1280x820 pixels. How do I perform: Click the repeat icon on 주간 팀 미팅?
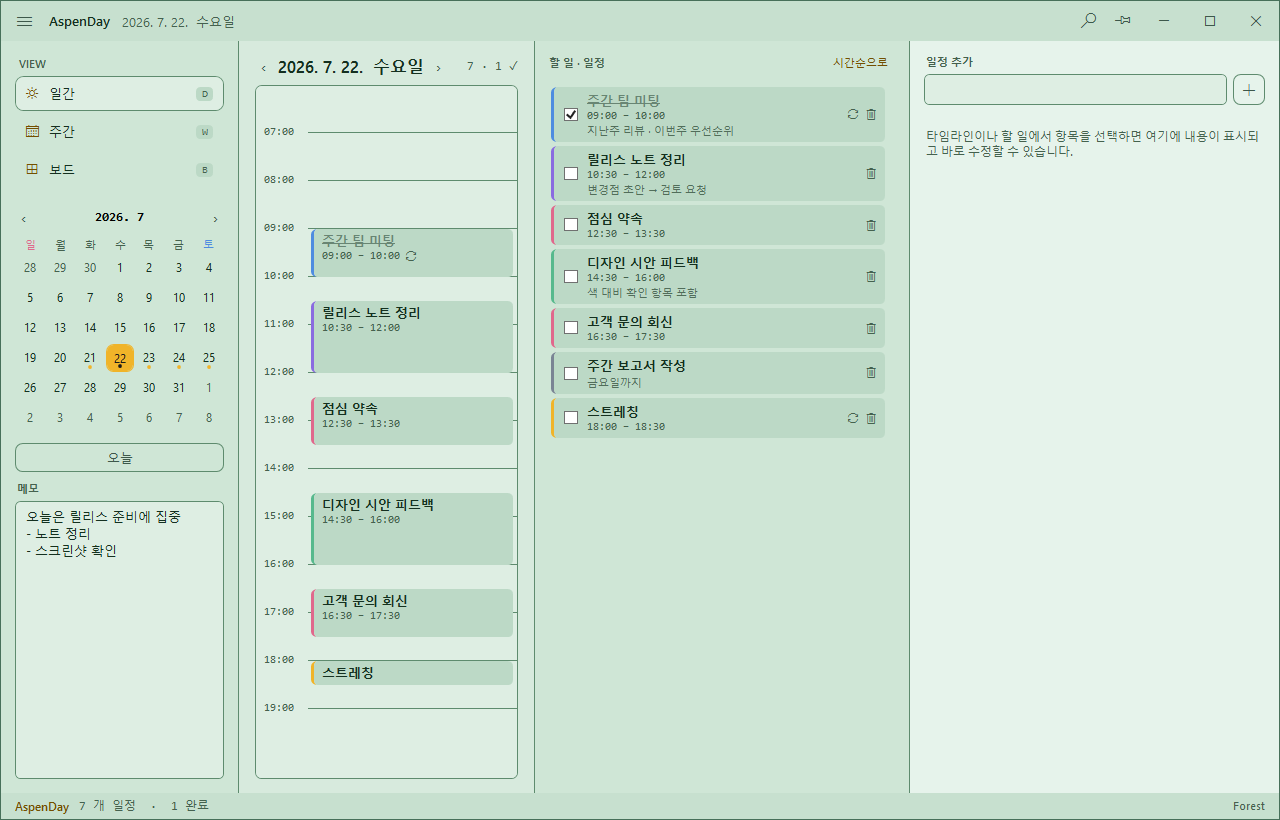(x=853, y=114)
